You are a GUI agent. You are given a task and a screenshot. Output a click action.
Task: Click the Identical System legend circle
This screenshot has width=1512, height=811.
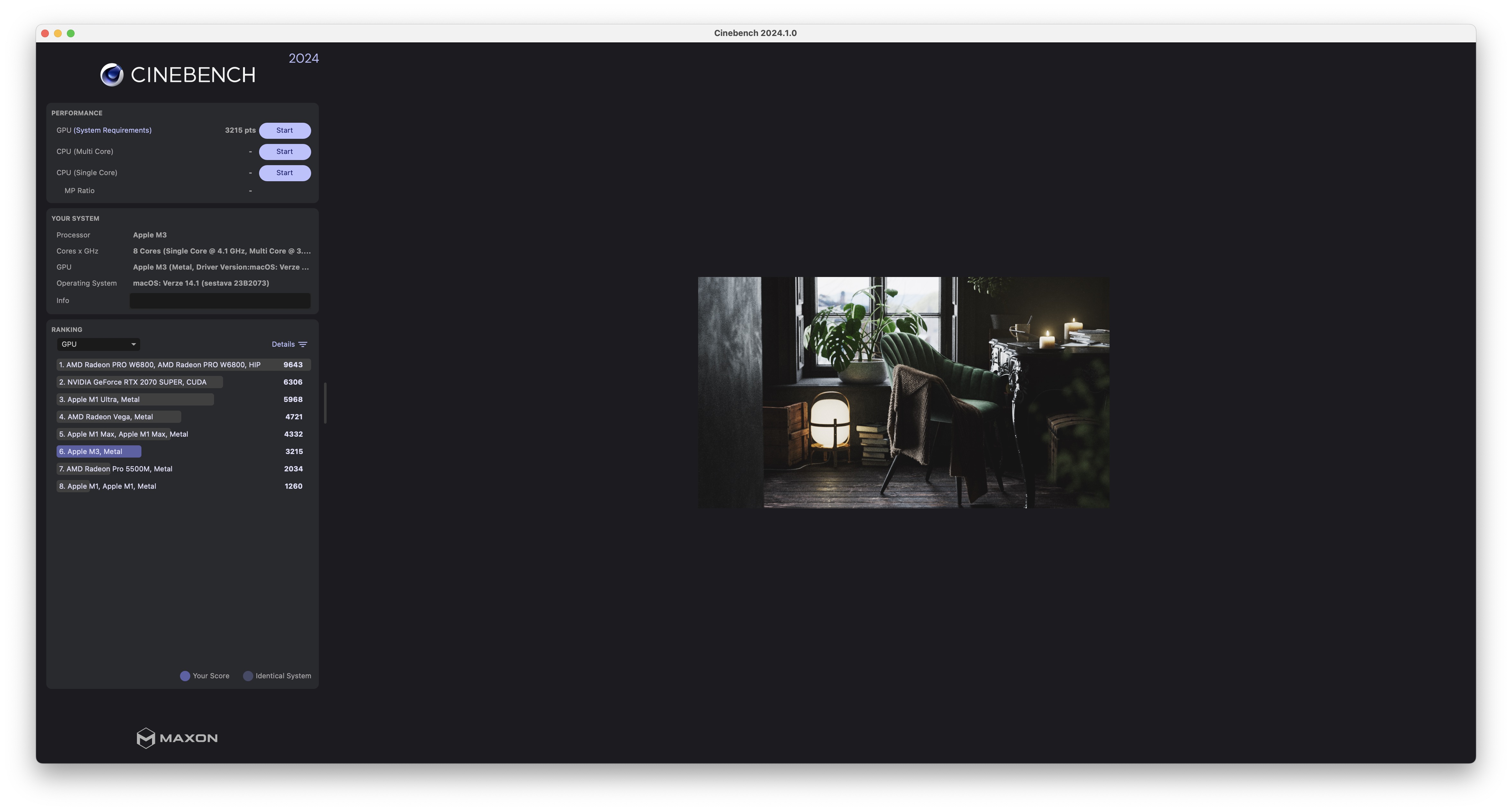[x=248, y=676]
